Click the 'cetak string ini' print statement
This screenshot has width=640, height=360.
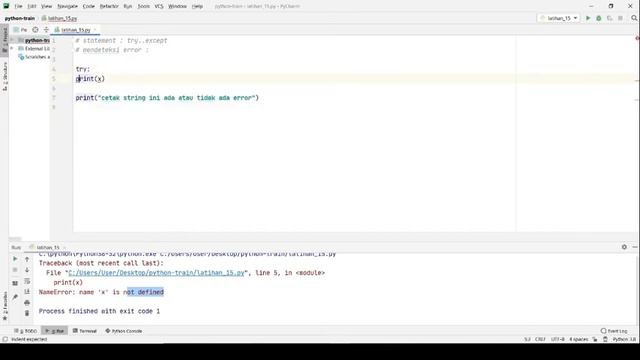click(167, 98)
